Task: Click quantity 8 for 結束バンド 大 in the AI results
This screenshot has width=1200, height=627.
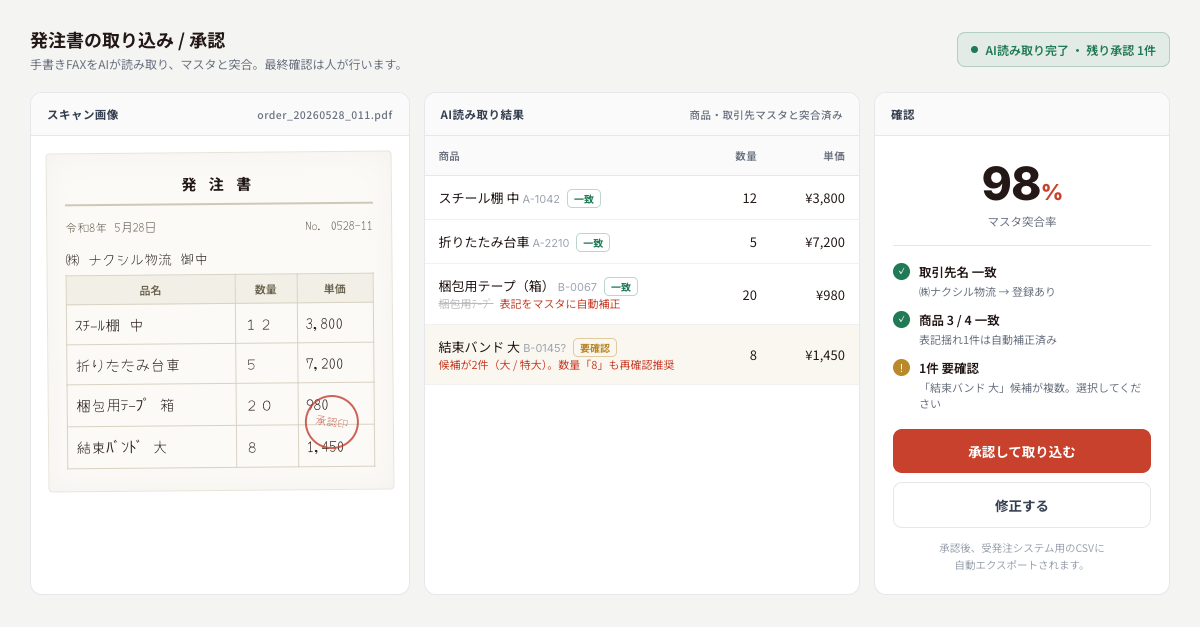Action: (x=753, y=355)
